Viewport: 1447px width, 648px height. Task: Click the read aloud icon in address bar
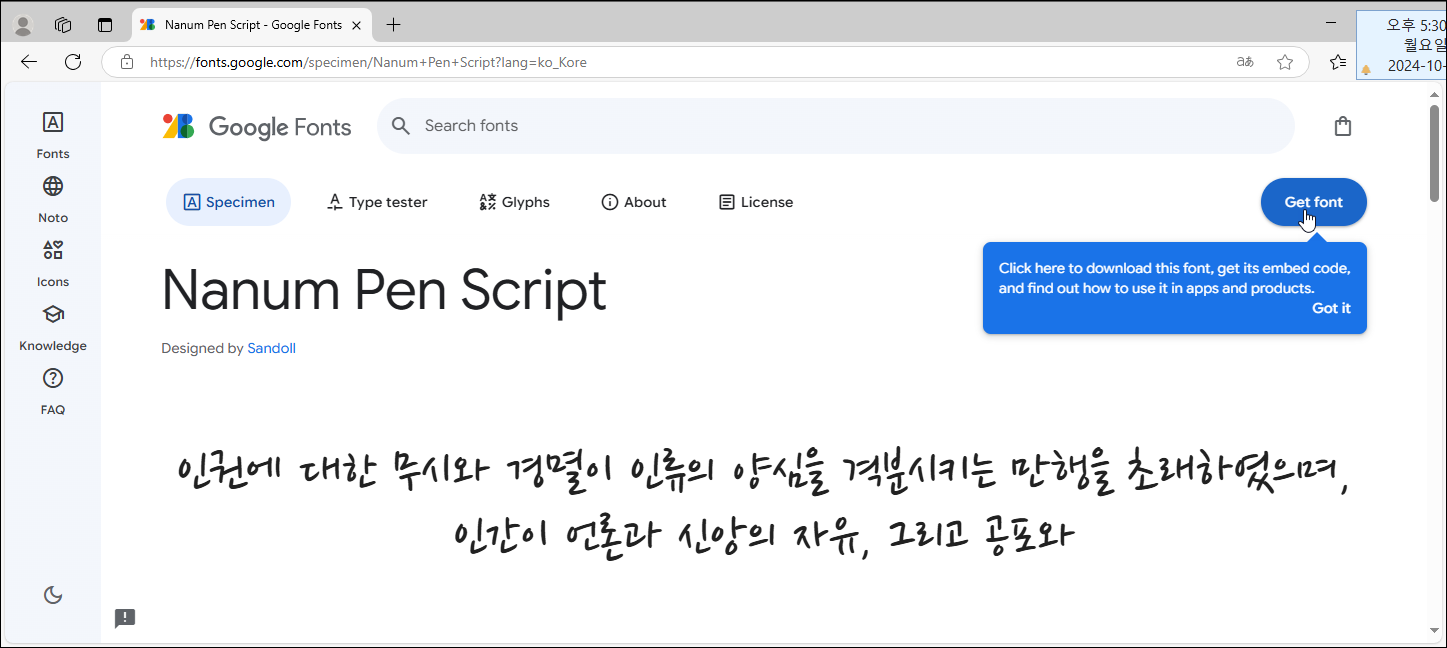(x=1245, y=62)
